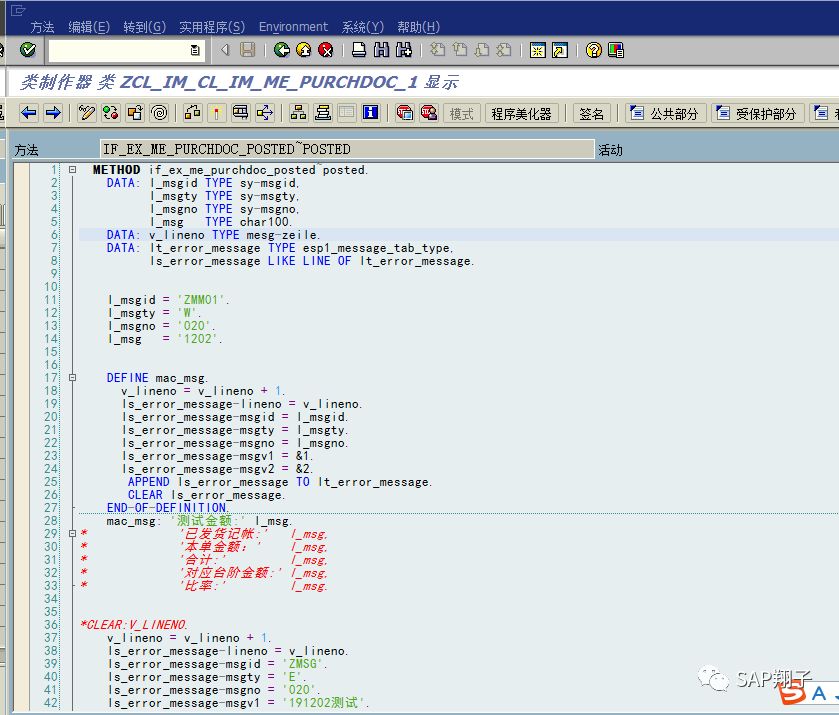This screenshot has height=715, width=839.
Task: Click the blue left navigation arrow
Action: coord(28,113)
